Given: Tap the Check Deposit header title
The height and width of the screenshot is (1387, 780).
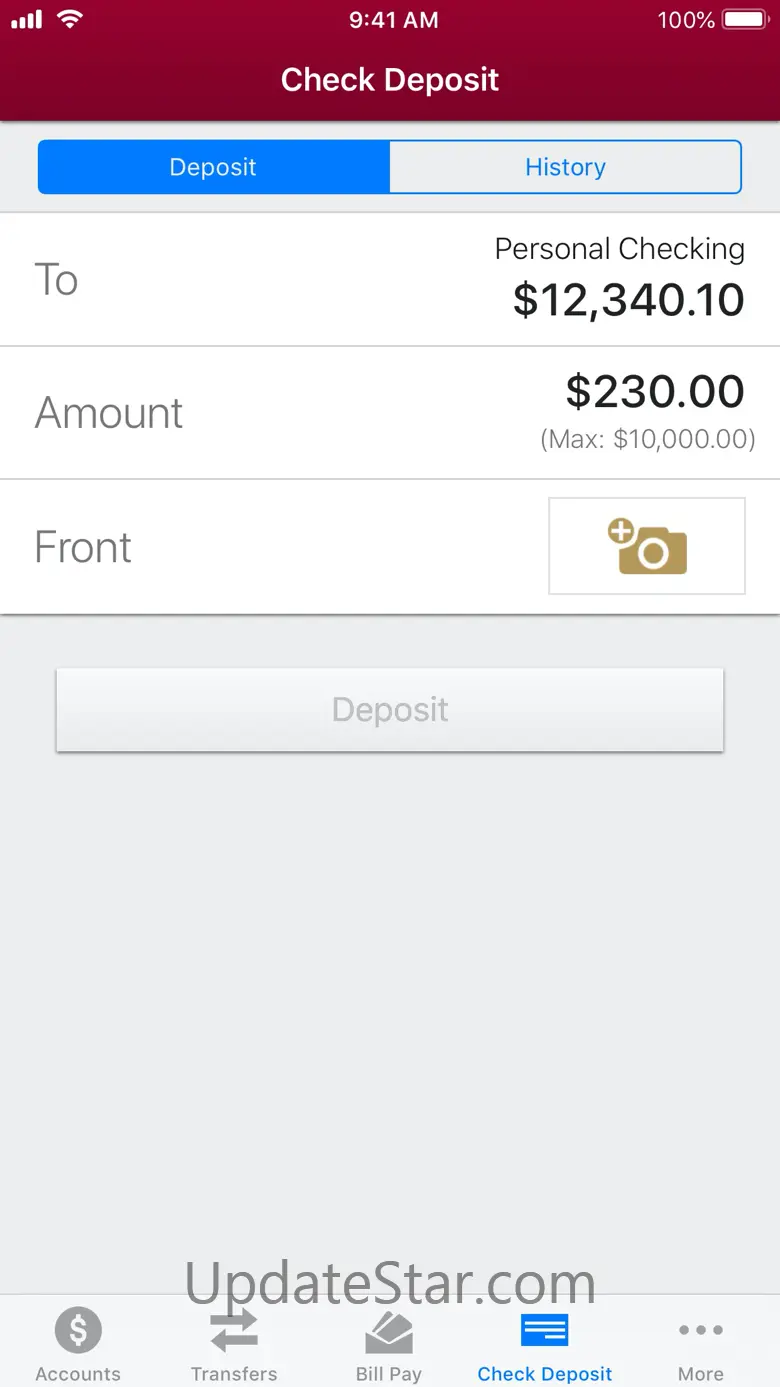Looking at the screenshot, I should 390,80.
